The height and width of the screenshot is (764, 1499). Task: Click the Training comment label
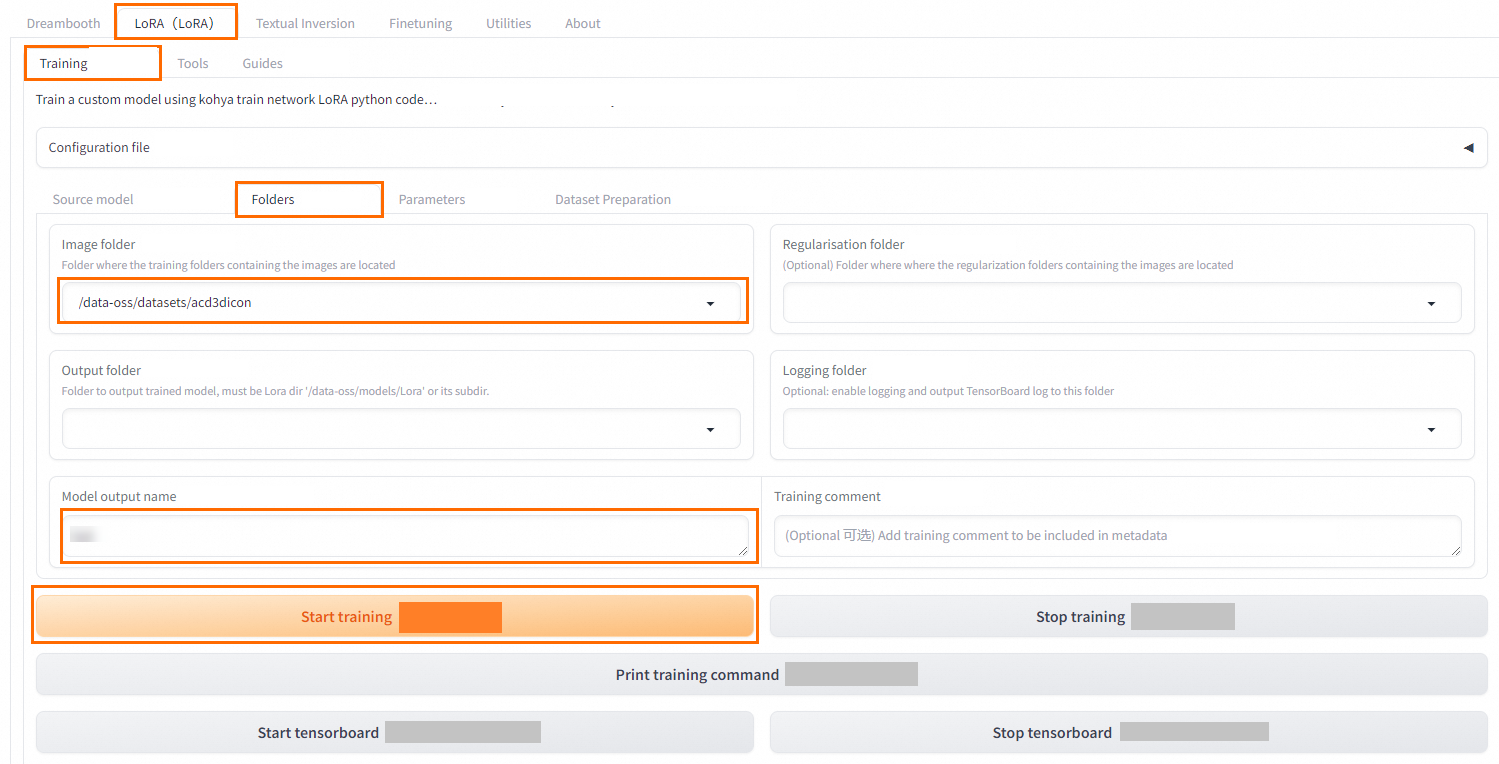pyautogui.click(x=827, y=496)
